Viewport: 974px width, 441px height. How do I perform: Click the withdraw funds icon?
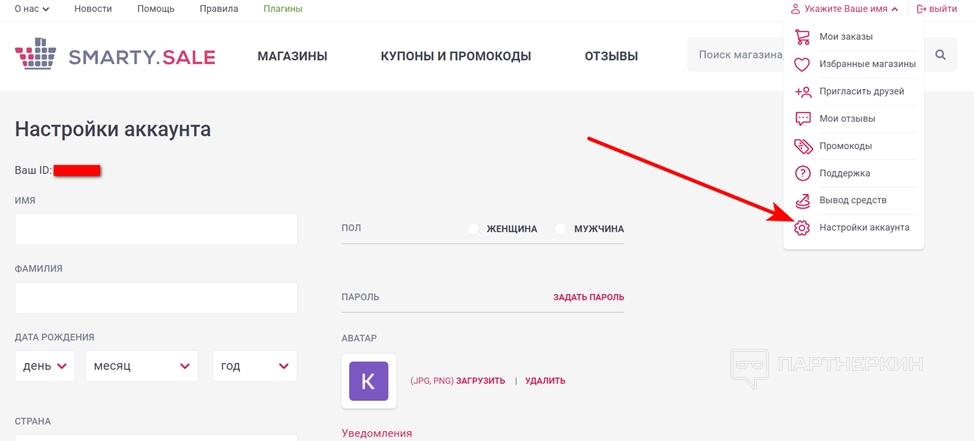click(x=802, y=200)
